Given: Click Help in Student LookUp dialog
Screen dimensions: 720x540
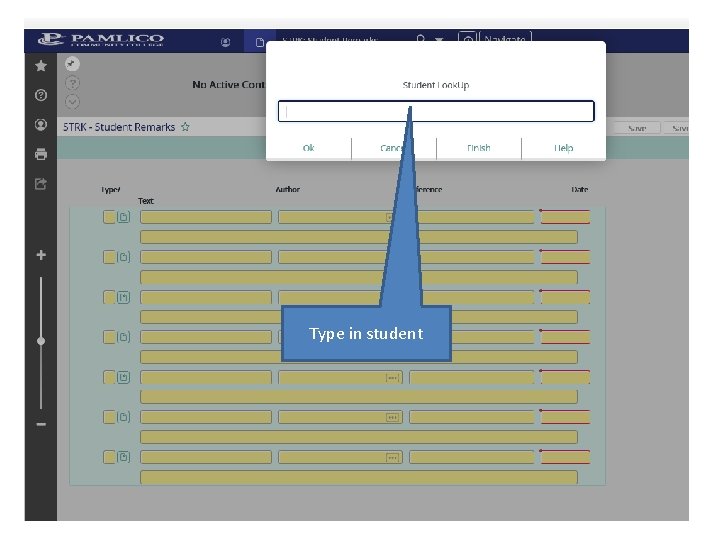Looking at the screenshot, I should [563, 148].
